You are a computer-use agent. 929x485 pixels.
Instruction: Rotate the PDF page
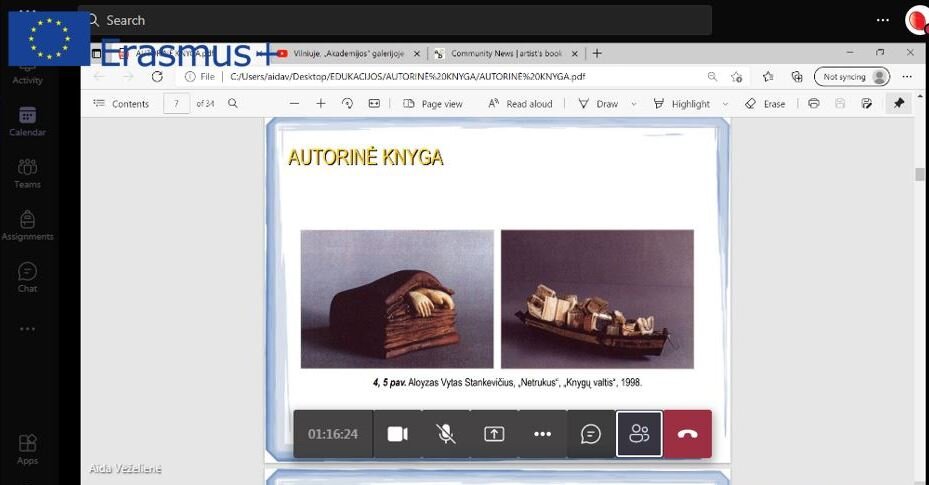click(x=347, y=104)
